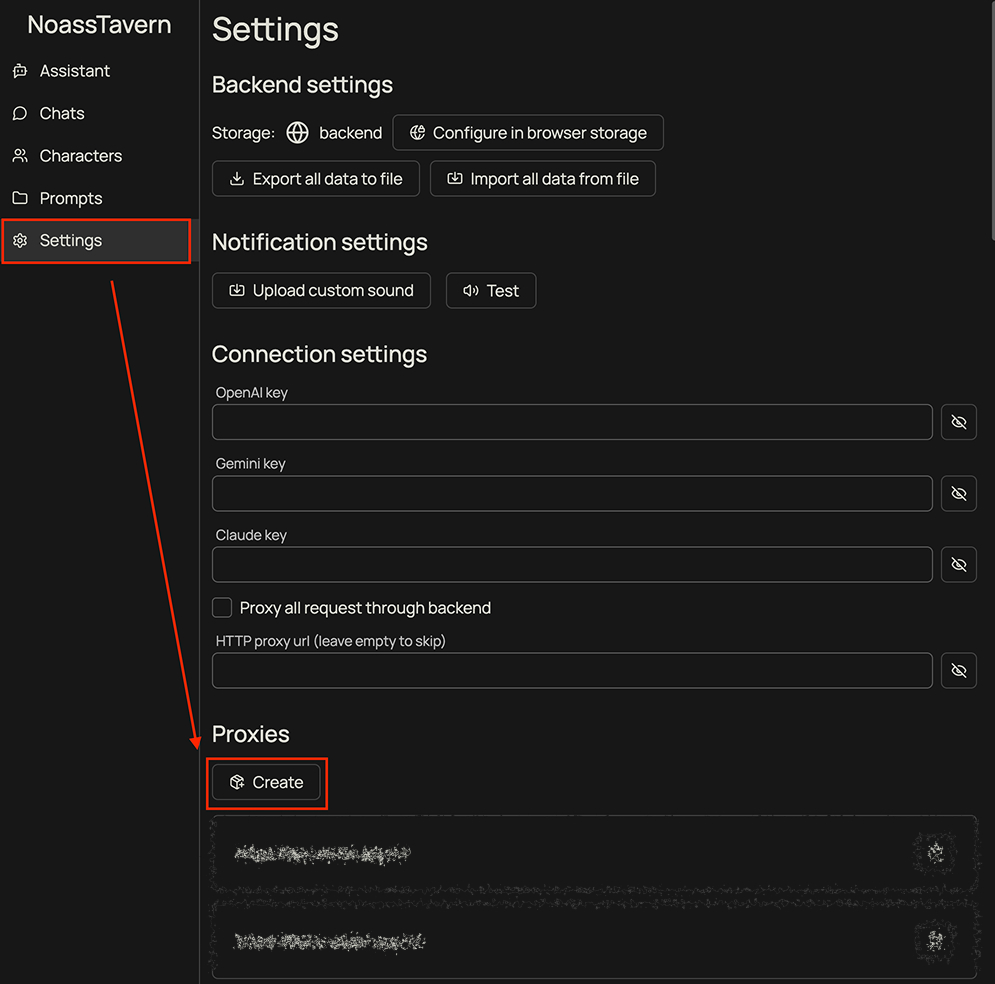Go to the Characters page
This screenshot has height=984, width=995.
tap(80, 156)
